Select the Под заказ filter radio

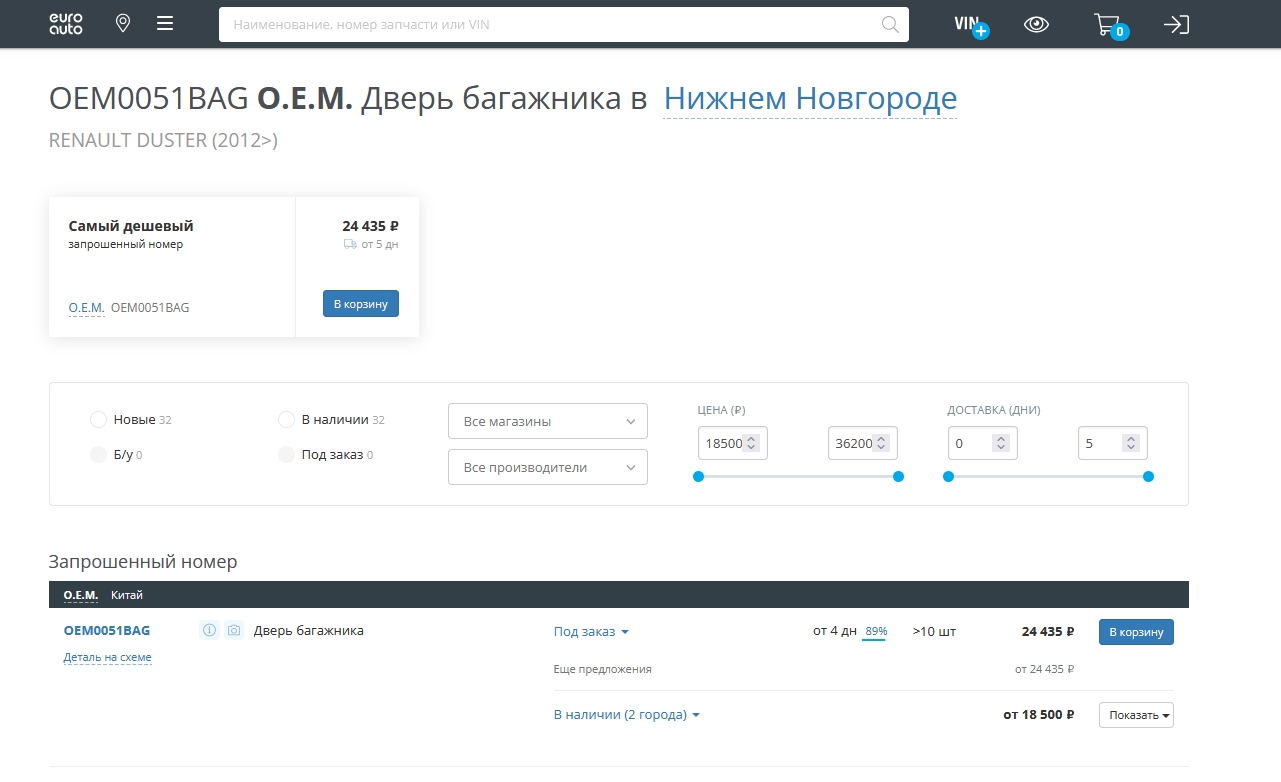click(x=286, y=455)
